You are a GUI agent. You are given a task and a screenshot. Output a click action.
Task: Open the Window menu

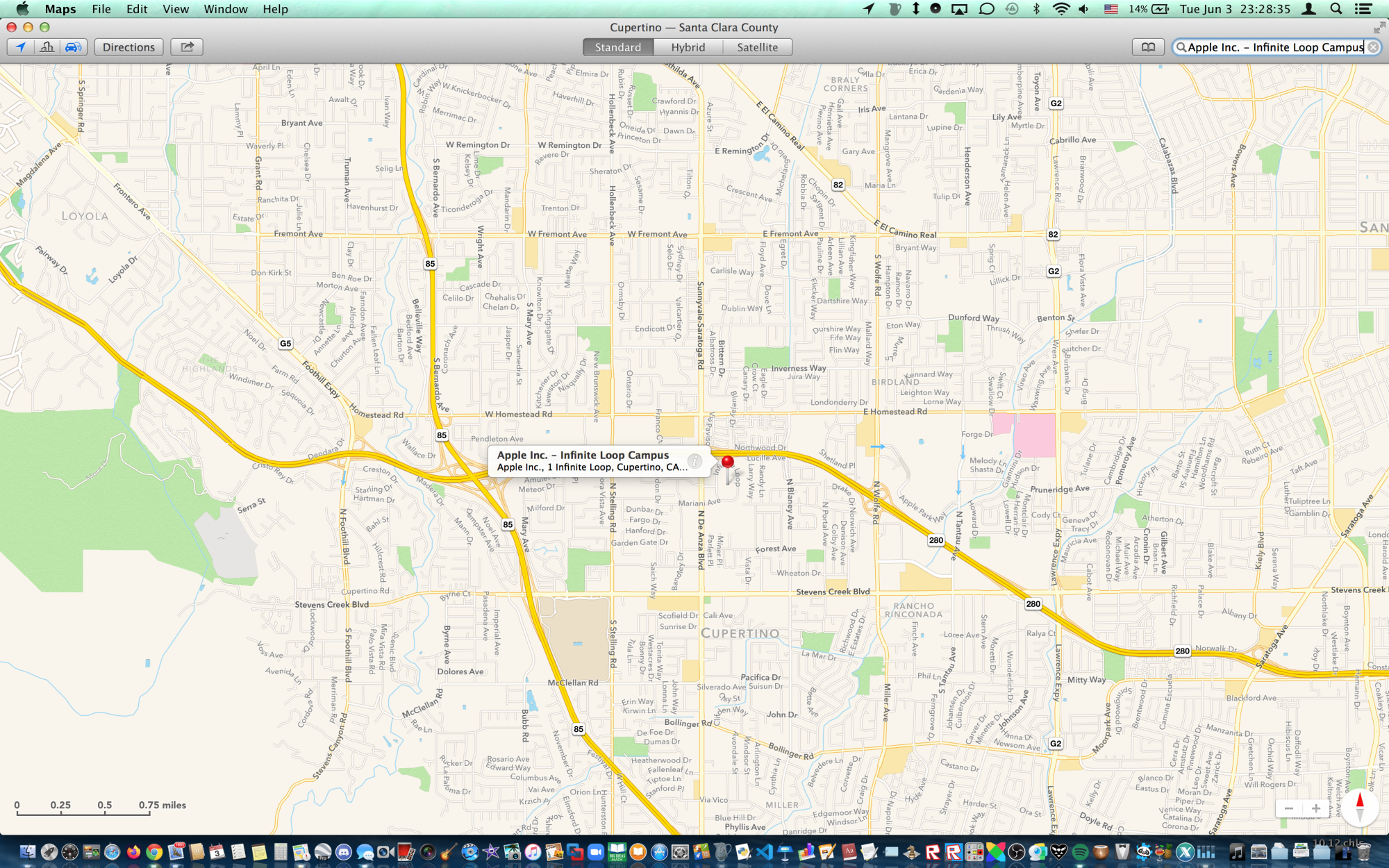[225, 9]
